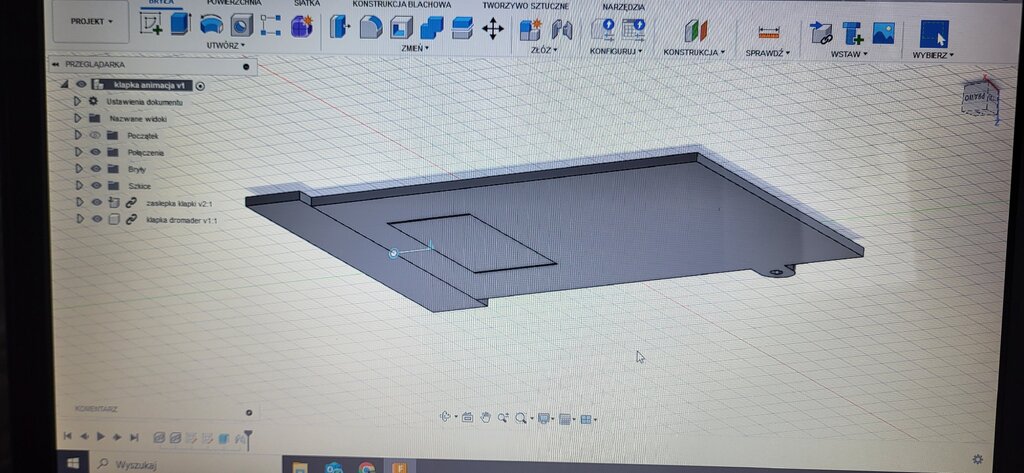
Task: Click the Insert image icon in WSTAW
Action: click(x=883, y=32)
